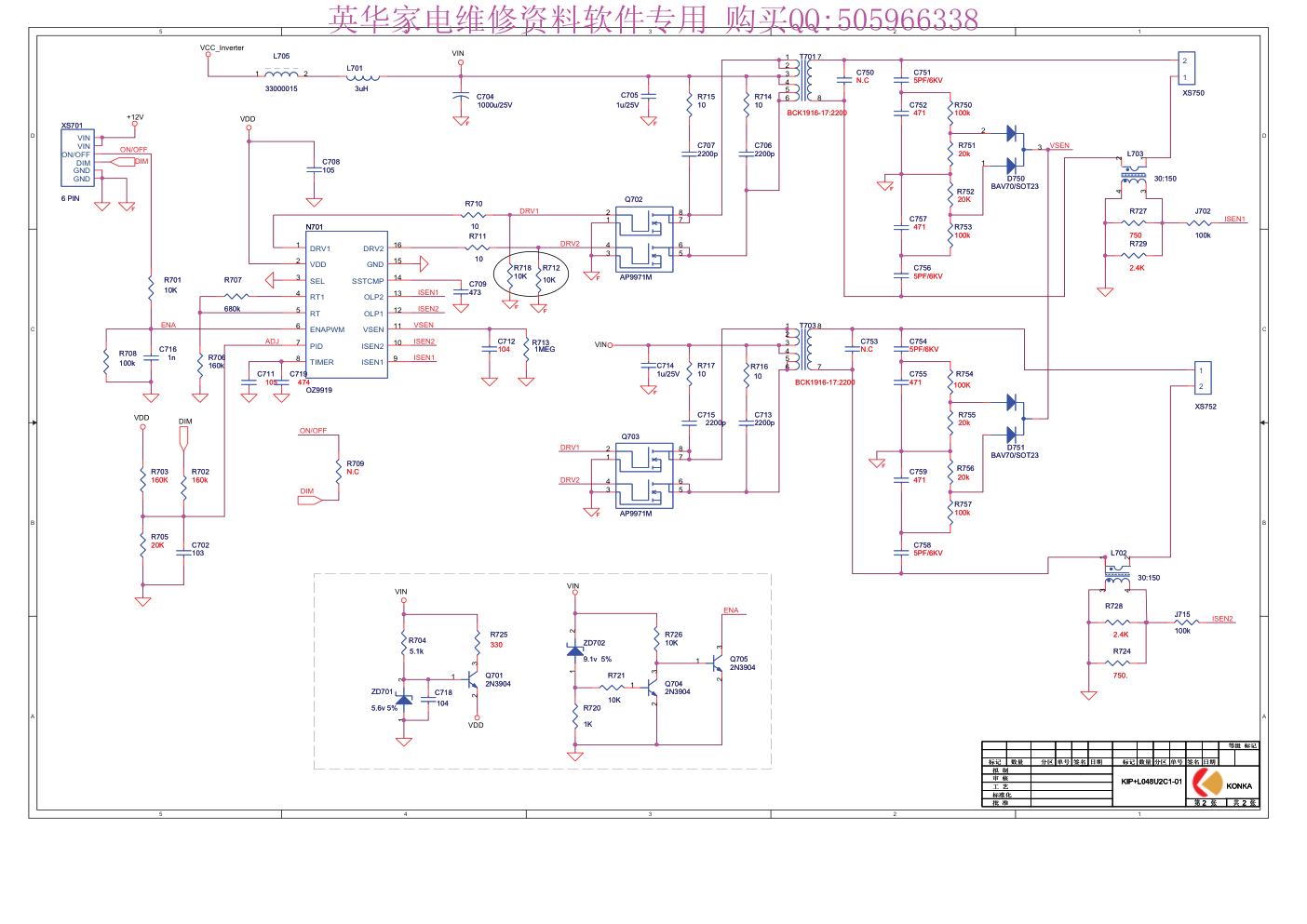This screenshot has height=924, width=1307.
Task: Select the 1000u/25V capacitor value
Action: pyautogui.click(x=494, y=105)
